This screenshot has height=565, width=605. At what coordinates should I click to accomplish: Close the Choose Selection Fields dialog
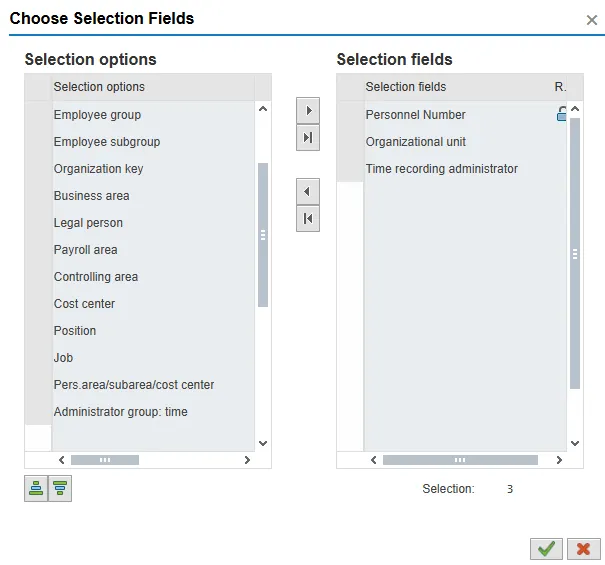592,20
